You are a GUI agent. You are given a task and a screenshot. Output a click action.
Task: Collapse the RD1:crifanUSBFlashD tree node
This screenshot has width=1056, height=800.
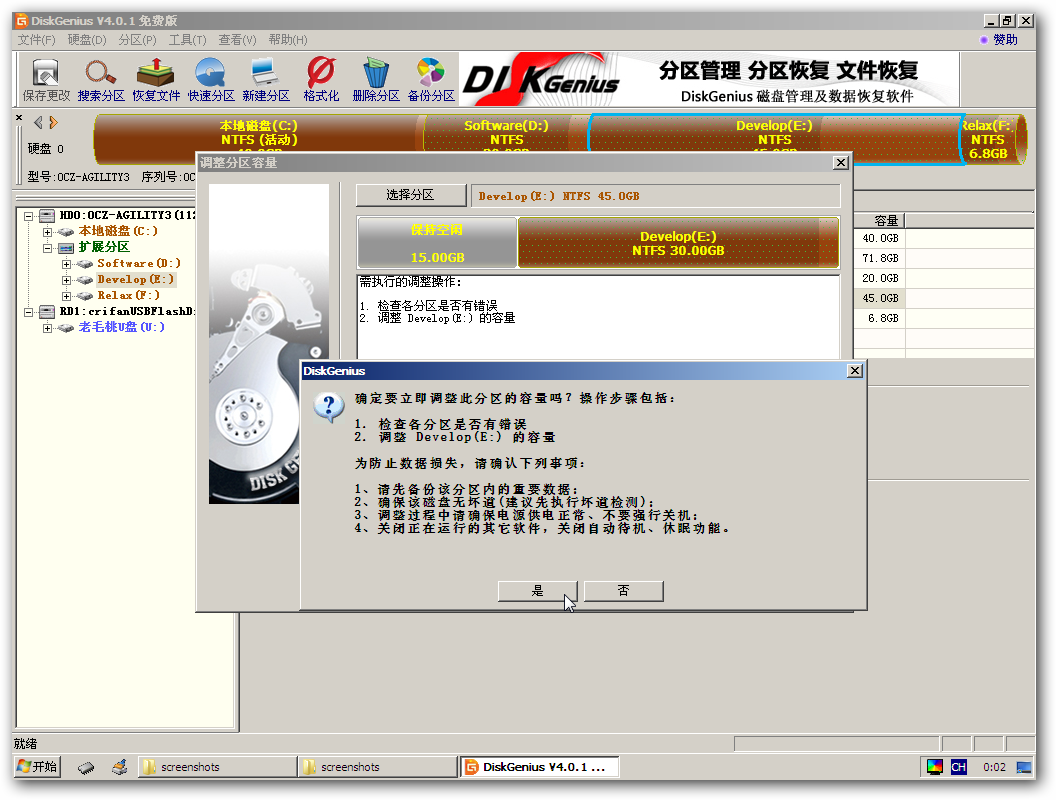[x=29, y=312]
